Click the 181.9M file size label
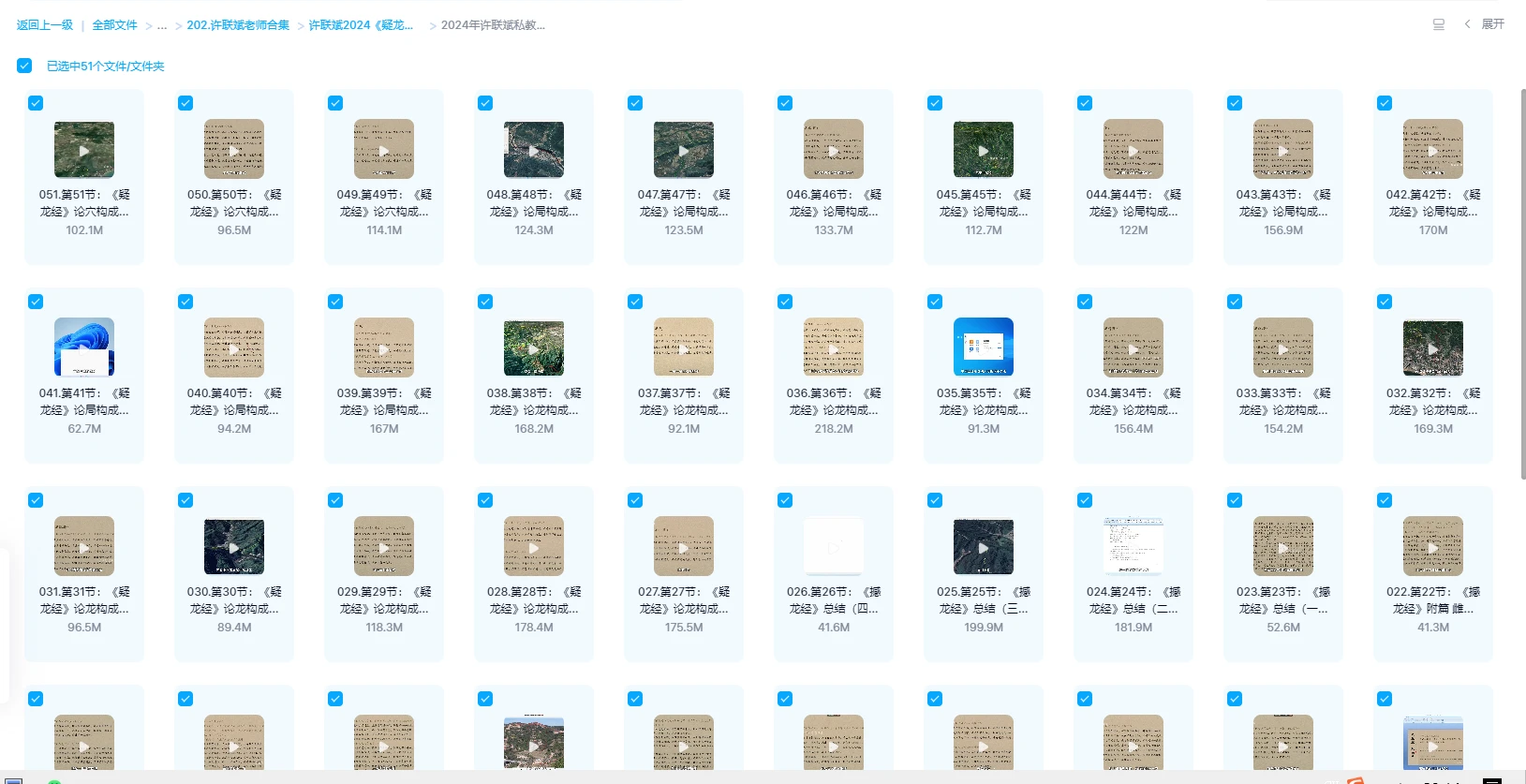 [x=1133, y=628]
